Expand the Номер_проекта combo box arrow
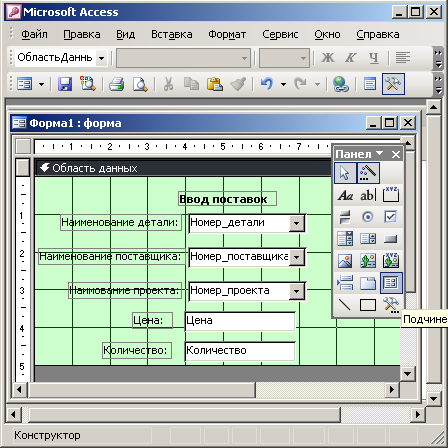 297,291
